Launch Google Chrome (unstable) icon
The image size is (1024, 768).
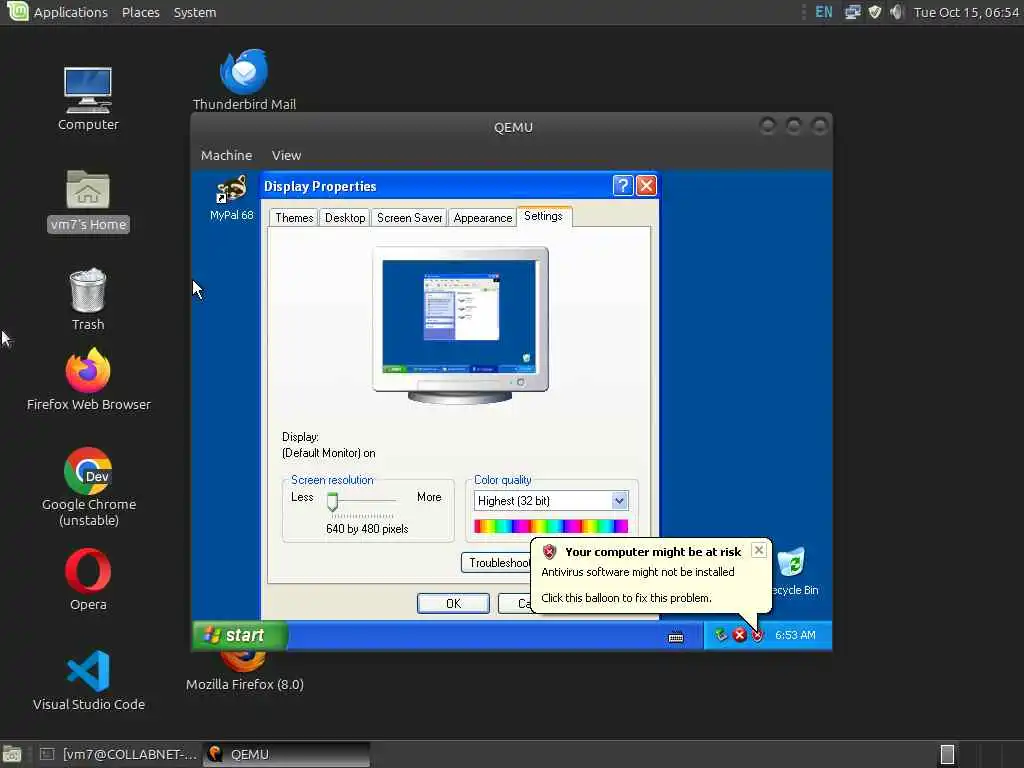point(88,487)
